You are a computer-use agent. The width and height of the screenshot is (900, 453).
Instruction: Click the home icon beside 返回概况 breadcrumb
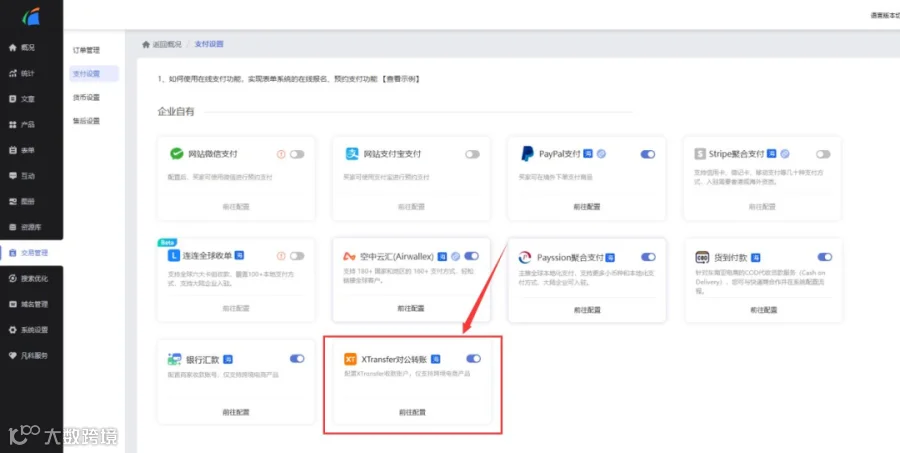click(x=146, y=44)
